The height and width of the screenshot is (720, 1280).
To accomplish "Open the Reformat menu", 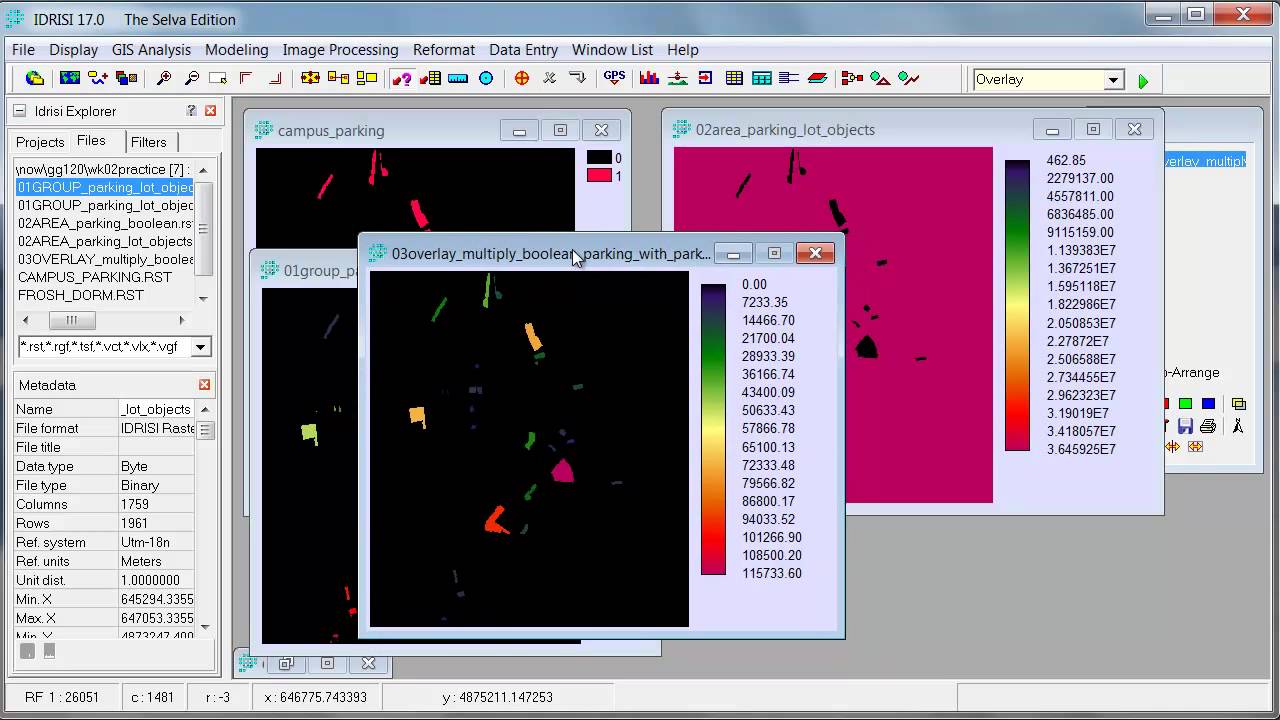I will point(444,49).
